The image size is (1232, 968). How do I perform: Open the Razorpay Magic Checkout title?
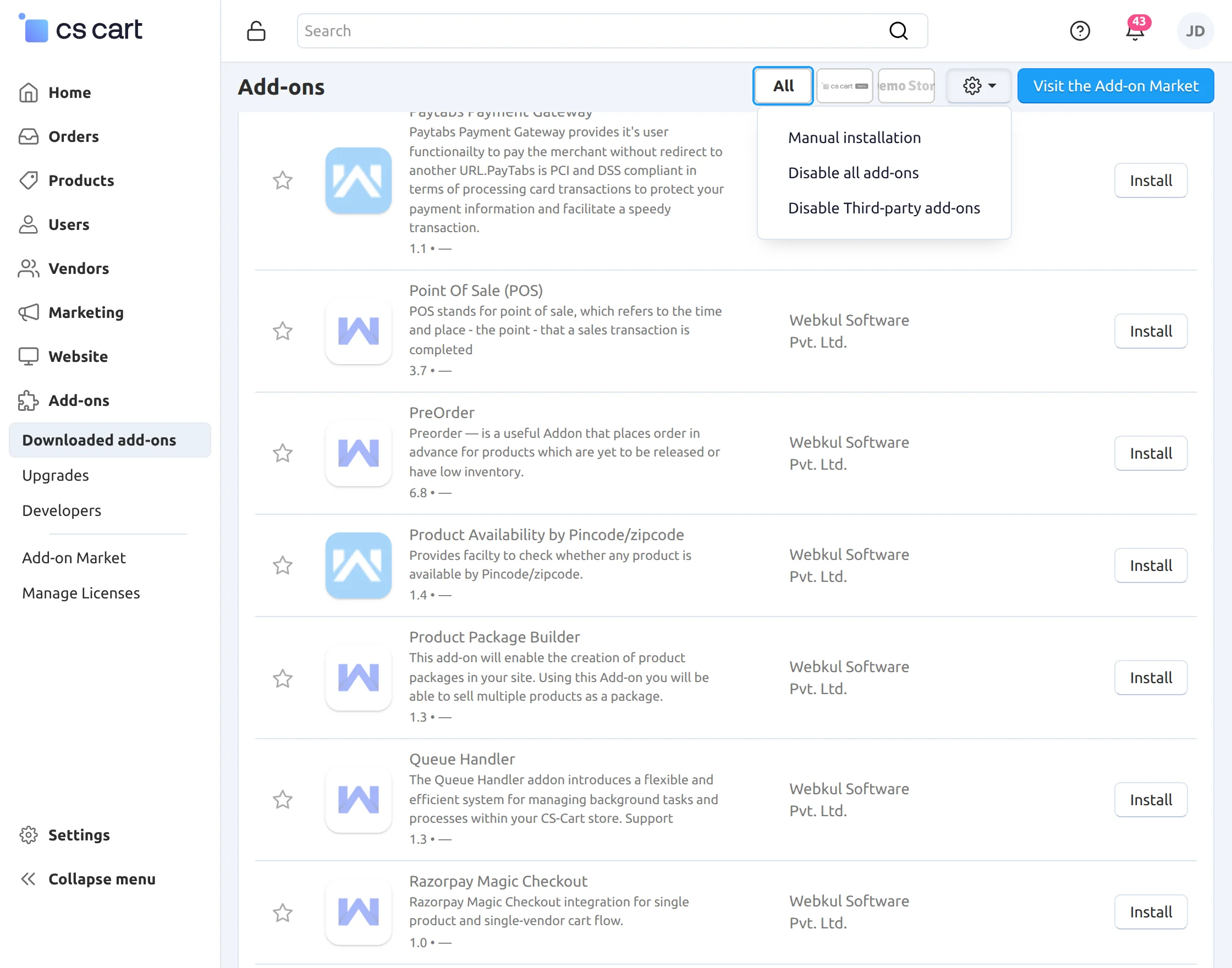[x=498, y=881]
